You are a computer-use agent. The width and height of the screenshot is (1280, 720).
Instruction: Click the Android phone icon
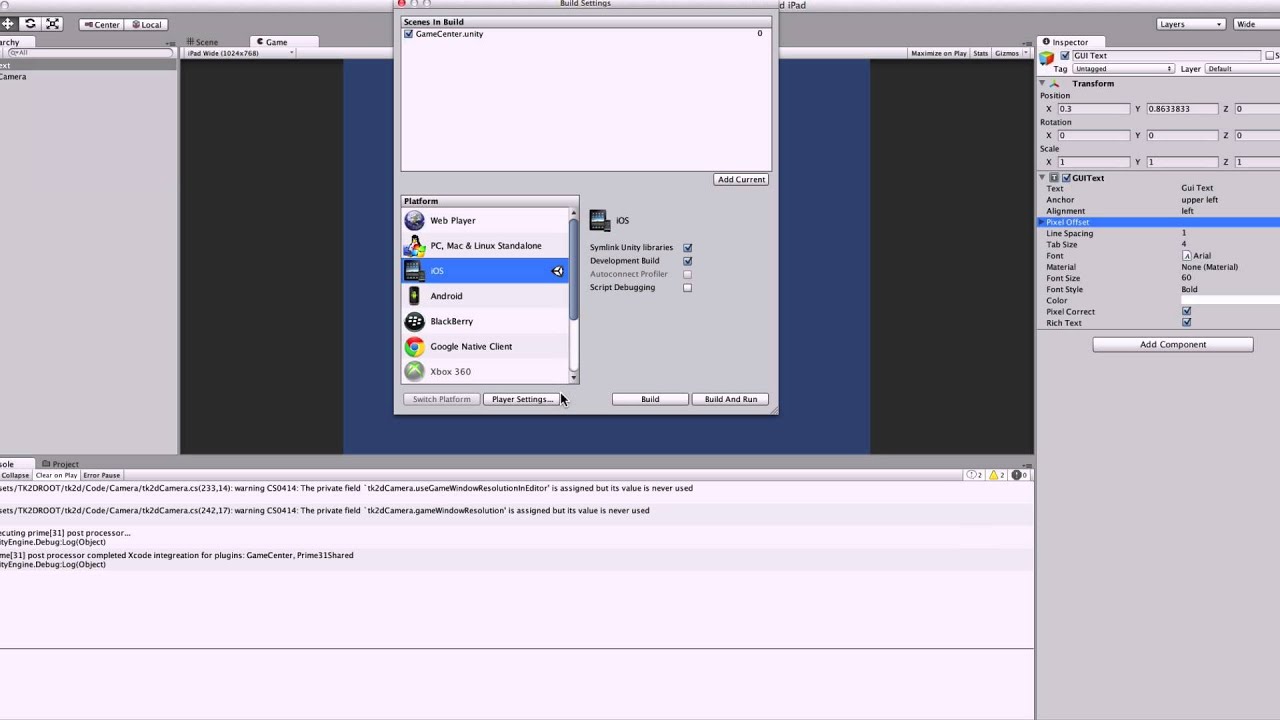(414, 296)
